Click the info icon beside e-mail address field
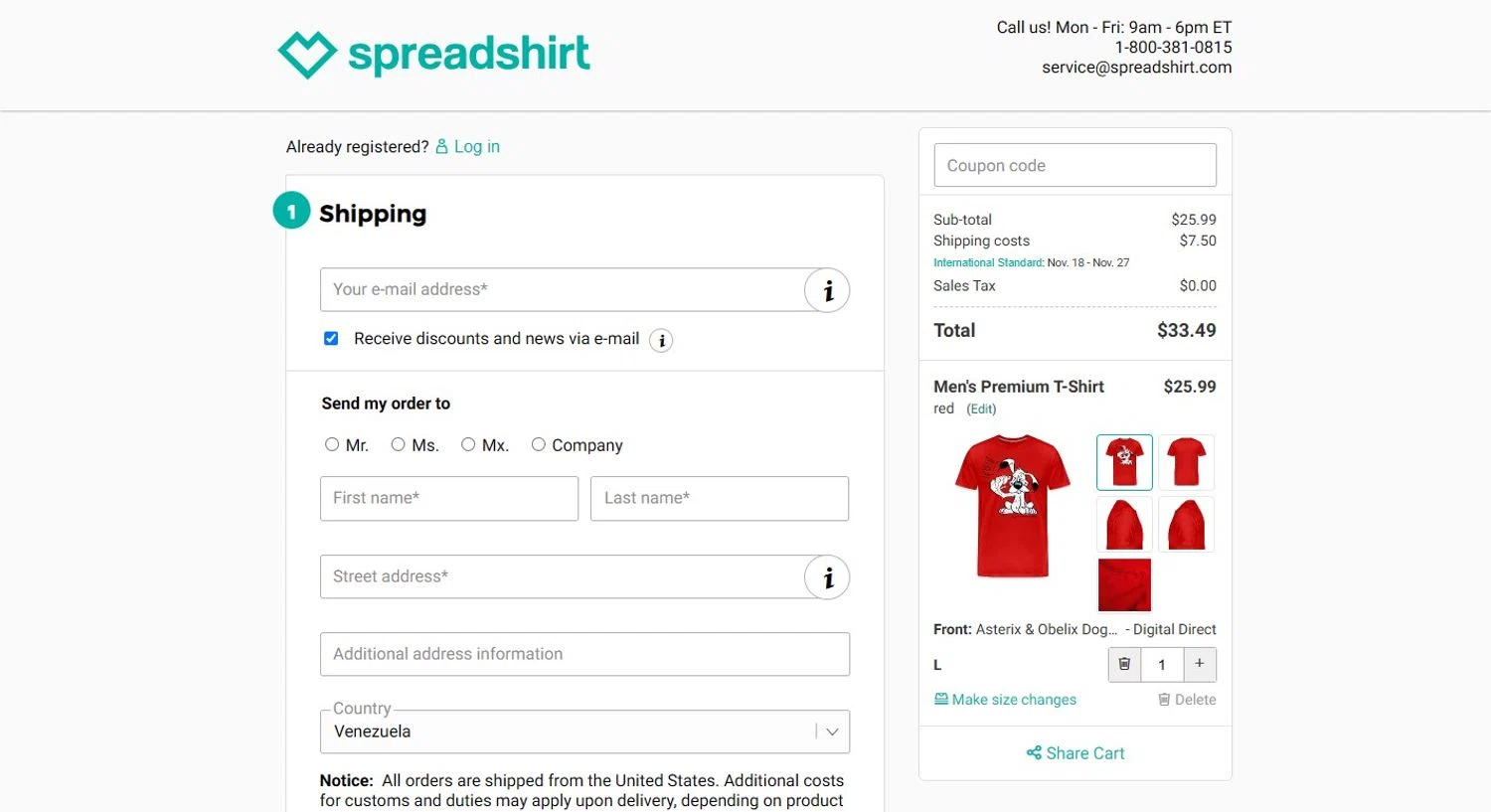The width and height of the screenshot is (1491, 812). pos(827,290)
